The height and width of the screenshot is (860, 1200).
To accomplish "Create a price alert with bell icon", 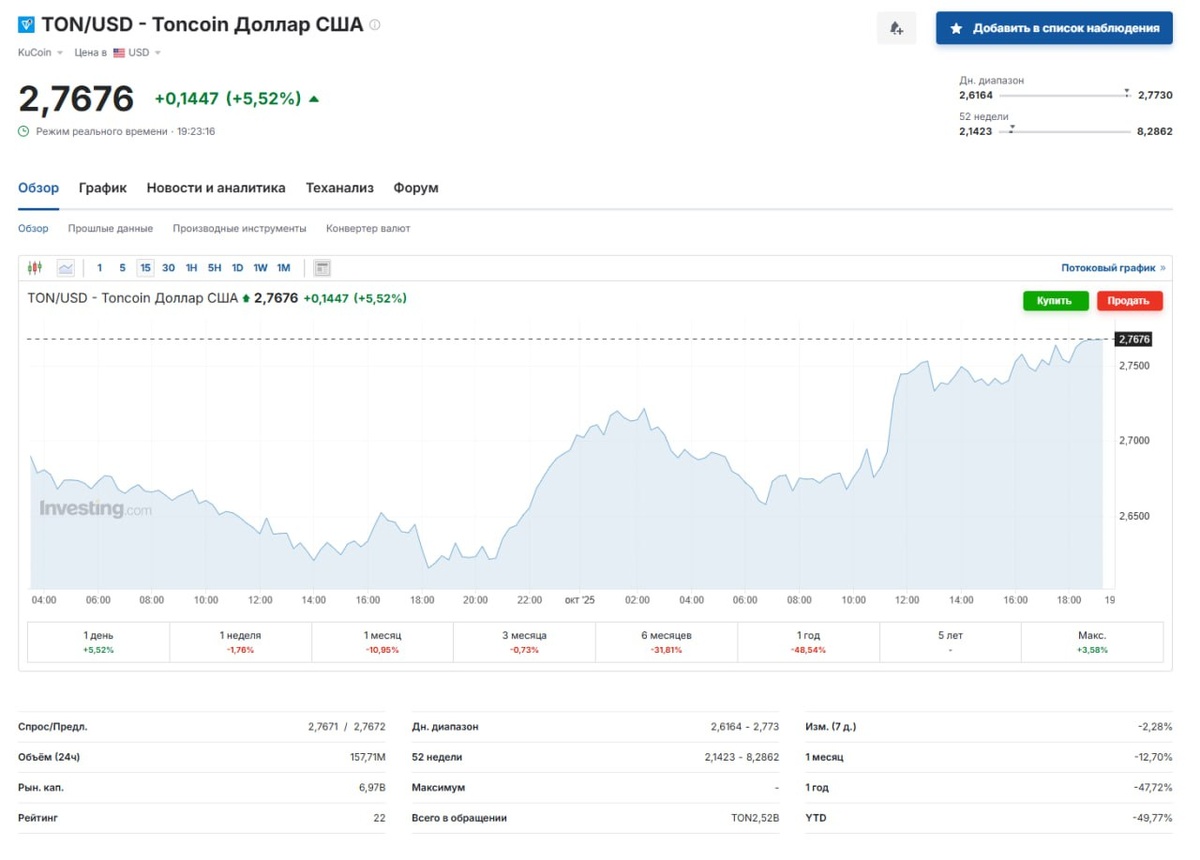I will click(896, 29).
